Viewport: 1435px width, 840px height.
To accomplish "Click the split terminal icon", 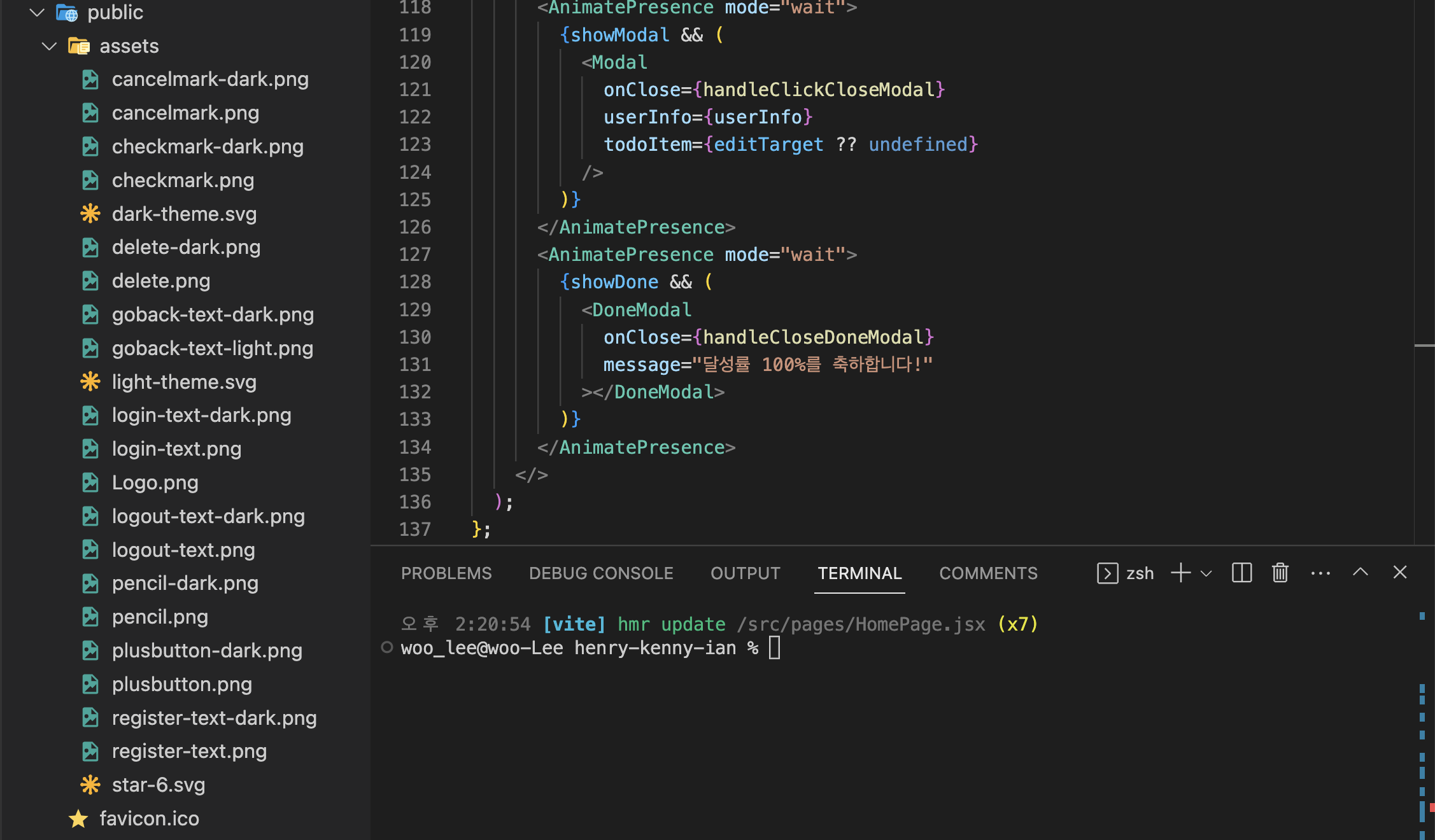I will pos(1241,573).
